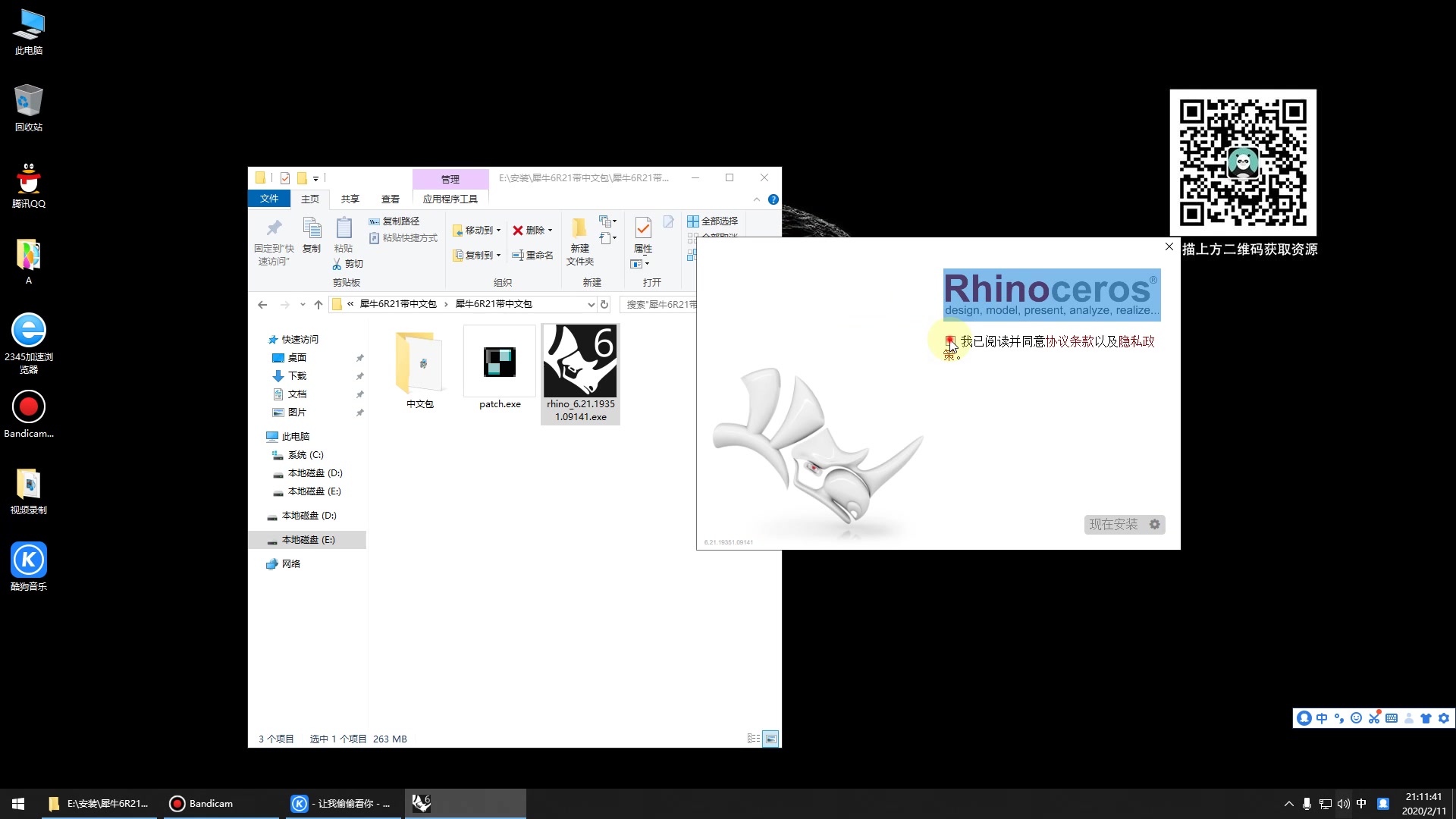The width and height of the screenshot is (1456, 819).
Task: Click the 全部选择 select all button
Action: pyautogui.click(x=713, y=221)
